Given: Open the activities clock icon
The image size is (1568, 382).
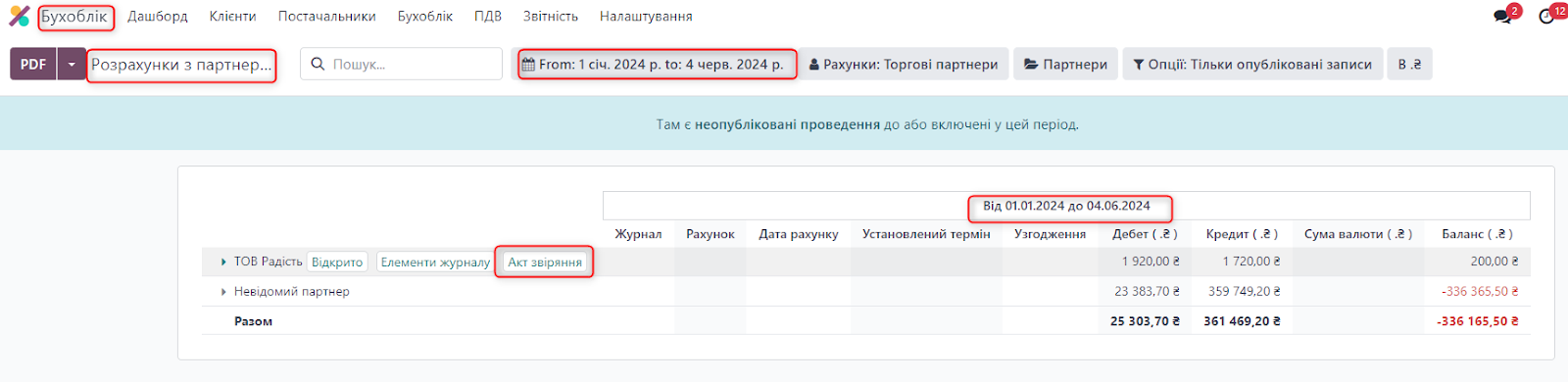Looking at the screenshot, I should click(x=1547, y=17).
